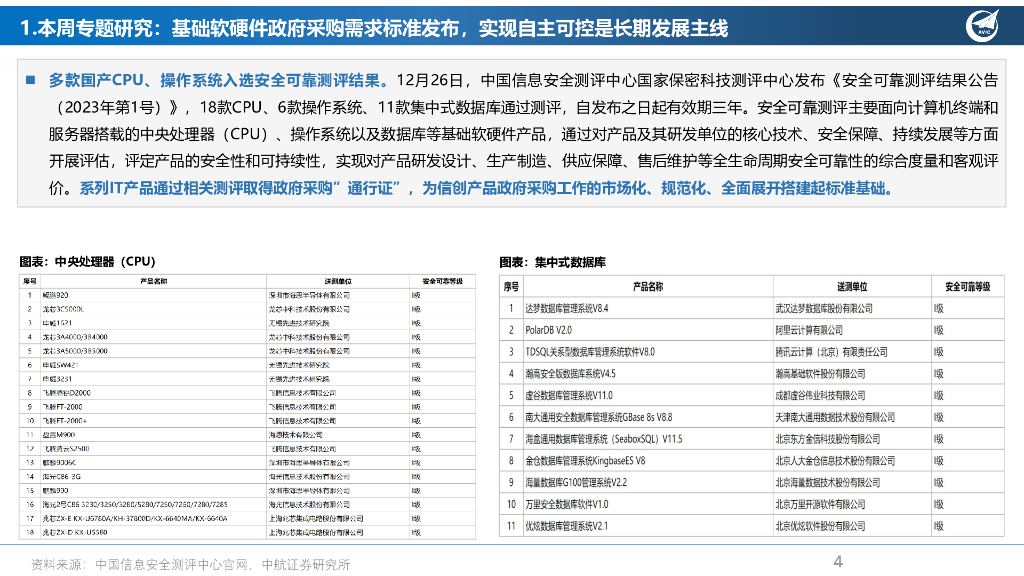The image size is (1024, 576).
Task: Click the caption 图表：集中式数据库
Action: (x=552, y=262)
